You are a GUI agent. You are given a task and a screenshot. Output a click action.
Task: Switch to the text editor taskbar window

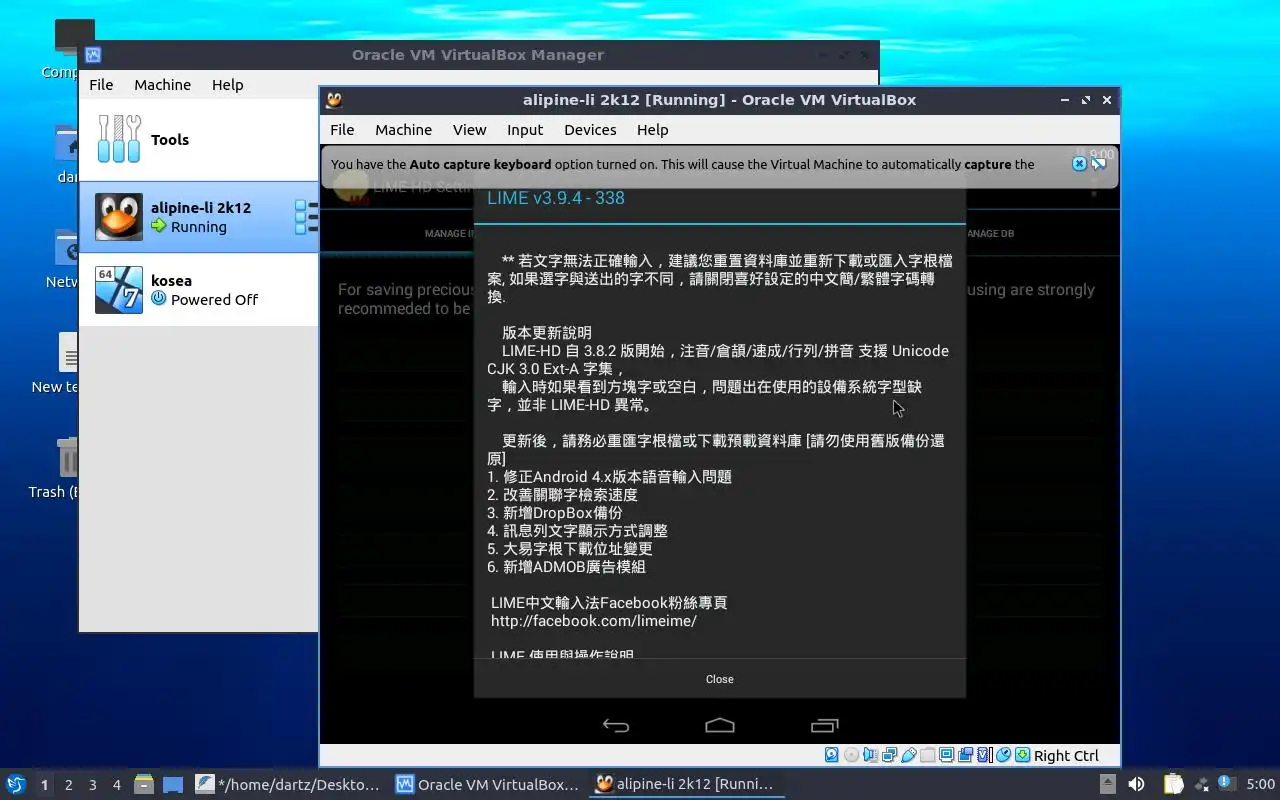[x=288, y=785]
